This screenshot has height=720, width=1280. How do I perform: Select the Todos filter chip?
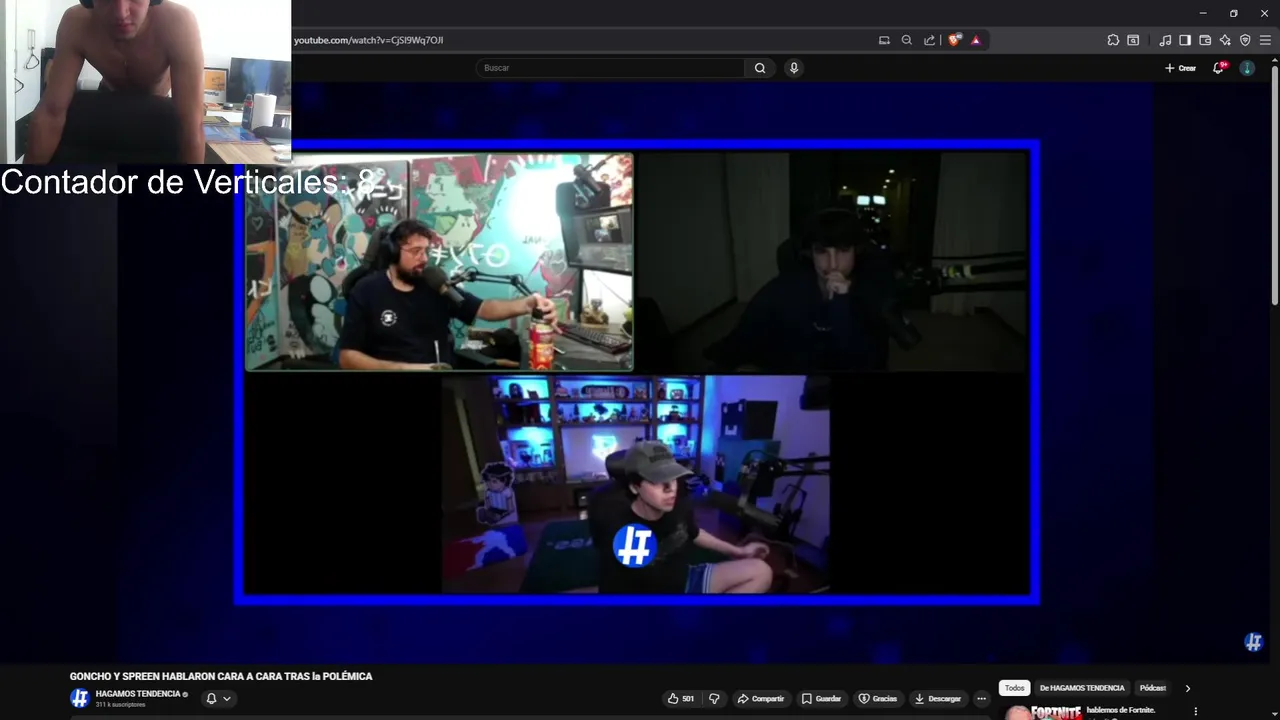point(1015,688)
